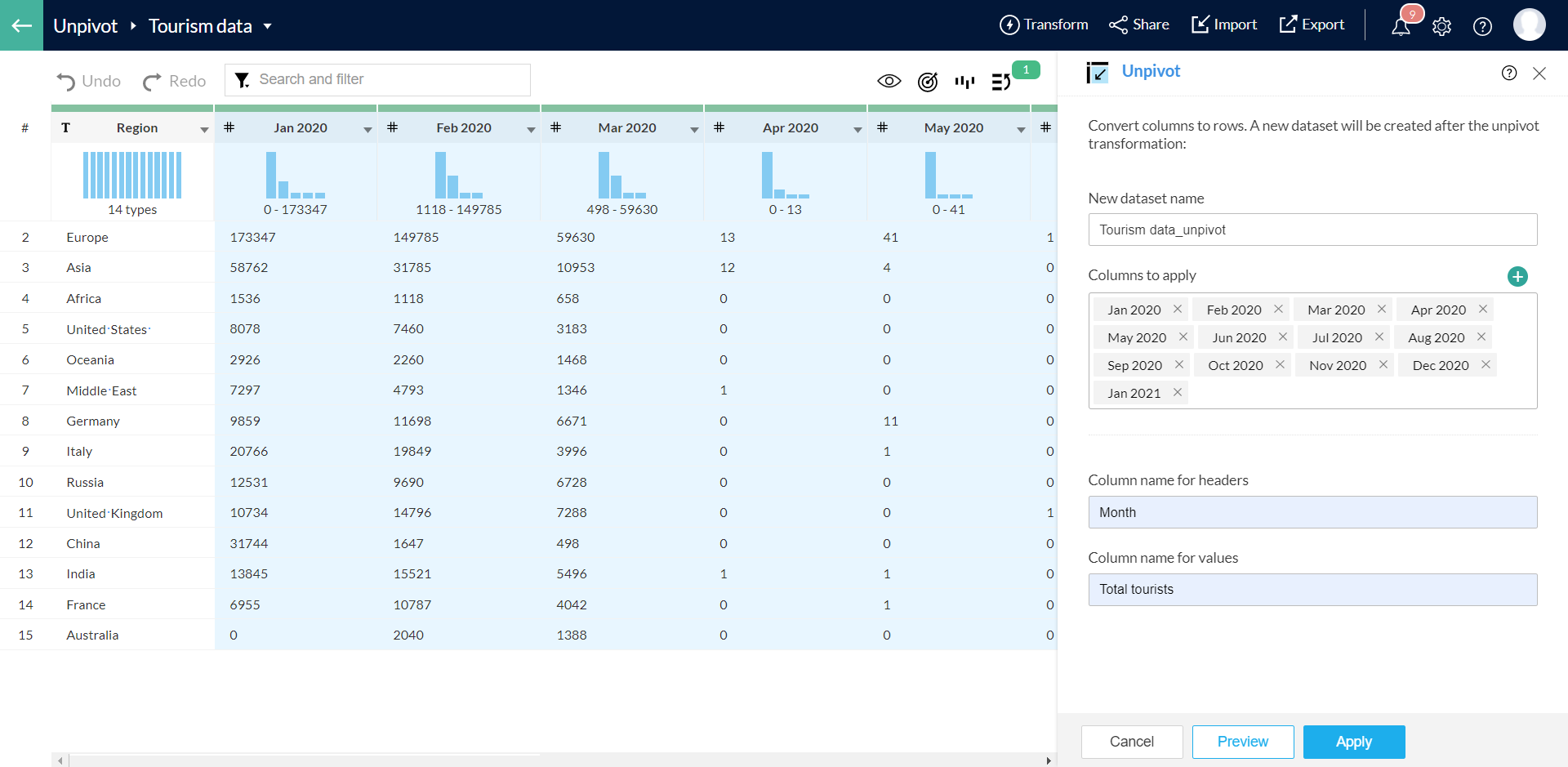Open the ruleset steps icon

1001,81
